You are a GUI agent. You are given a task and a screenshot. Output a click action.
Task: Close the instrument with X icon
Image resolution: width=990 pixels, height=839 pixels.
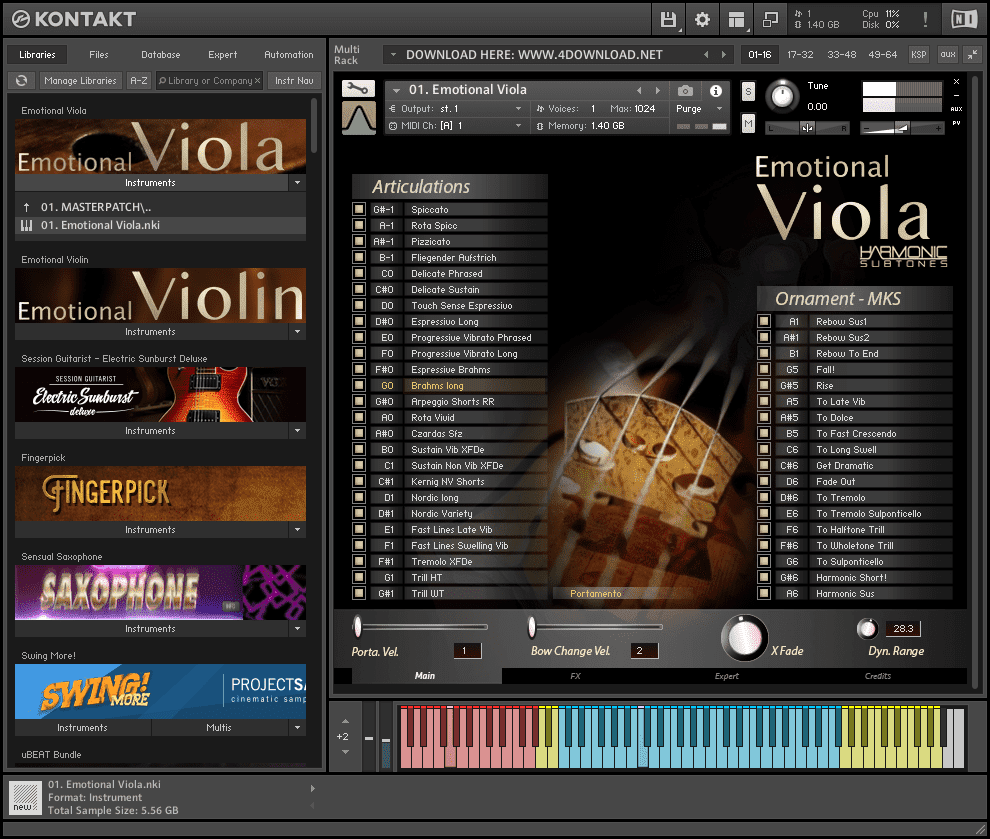click(x=957, y=81)
